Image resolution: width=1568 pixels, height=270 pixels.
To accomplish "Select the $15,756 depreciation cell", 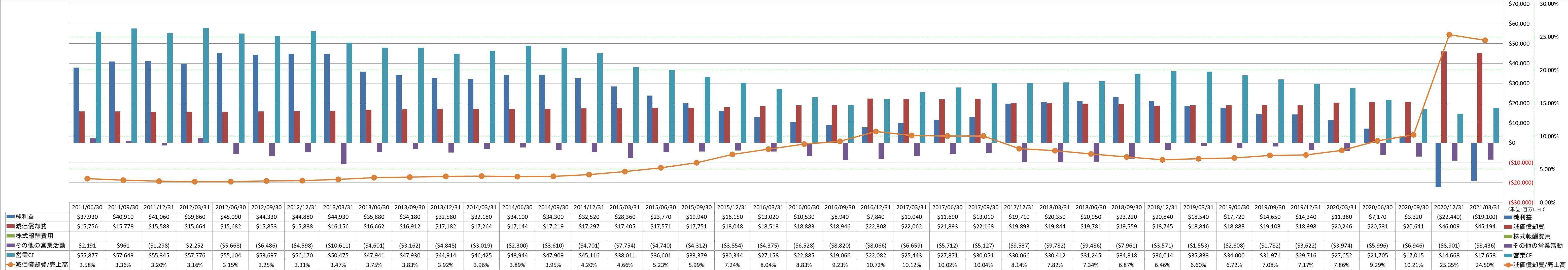I will point(88,227).
